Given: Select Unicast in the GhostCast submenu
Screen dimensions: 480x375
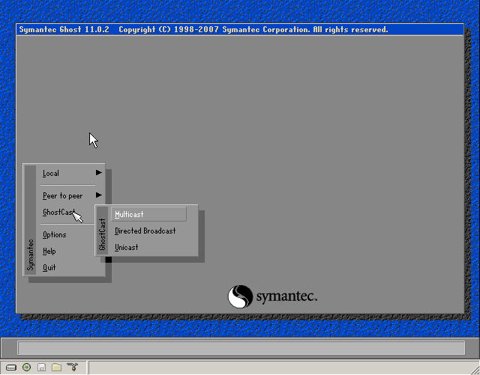Looking at the screenshot, I should (126, 247).
